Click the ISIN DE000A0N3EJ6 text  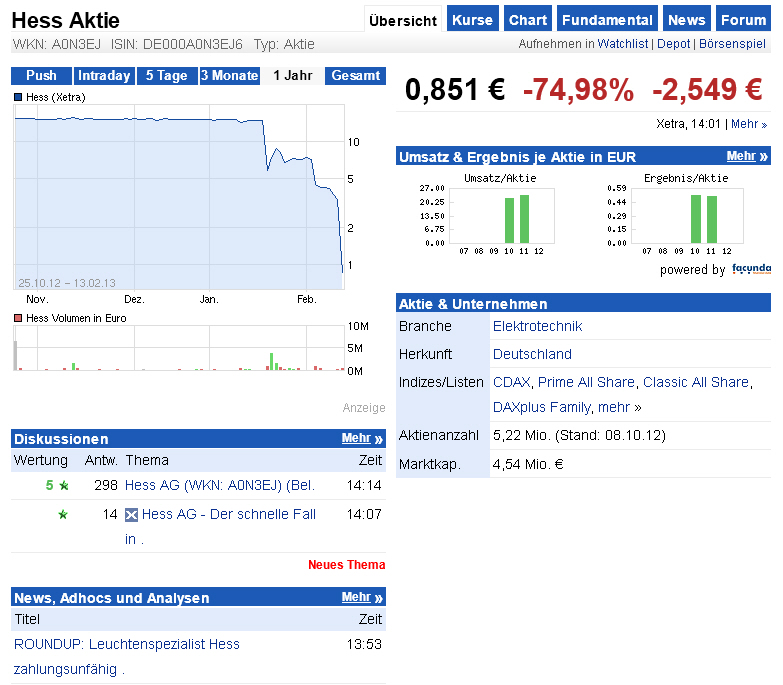tap(177, 44)
